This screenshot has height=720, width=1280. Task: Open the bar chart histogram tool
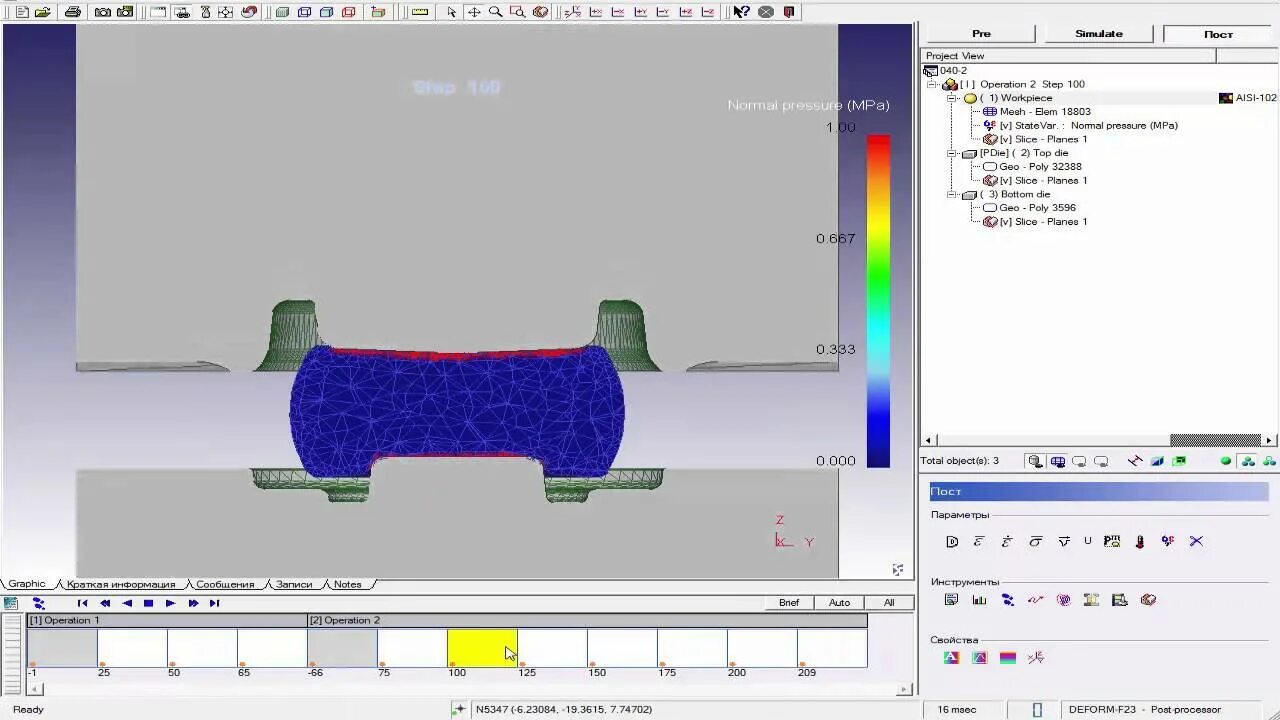pos(979,600)
